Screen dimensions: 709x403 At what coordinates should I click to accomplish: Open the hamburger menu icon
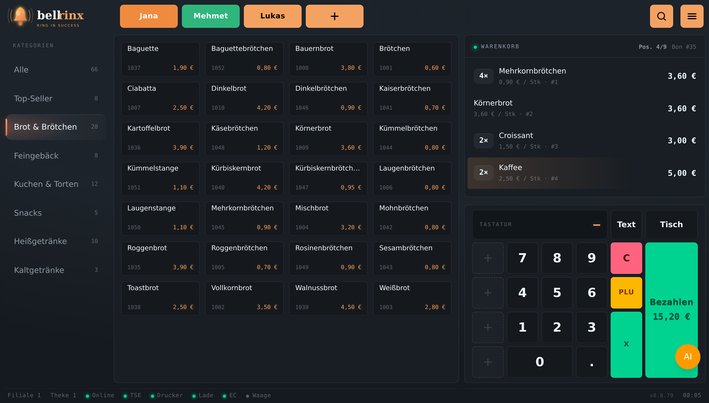pos(692,16)
